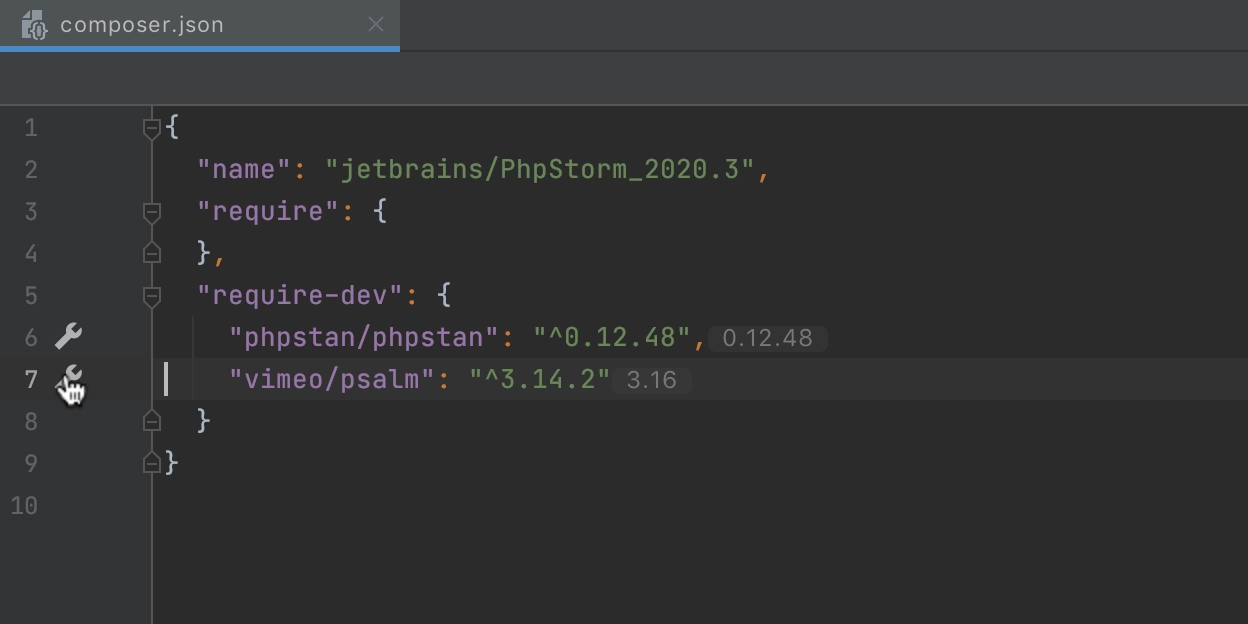Click the 0.12.48 installed version hint
This screenshot has height=624, width=1248.
767,338
